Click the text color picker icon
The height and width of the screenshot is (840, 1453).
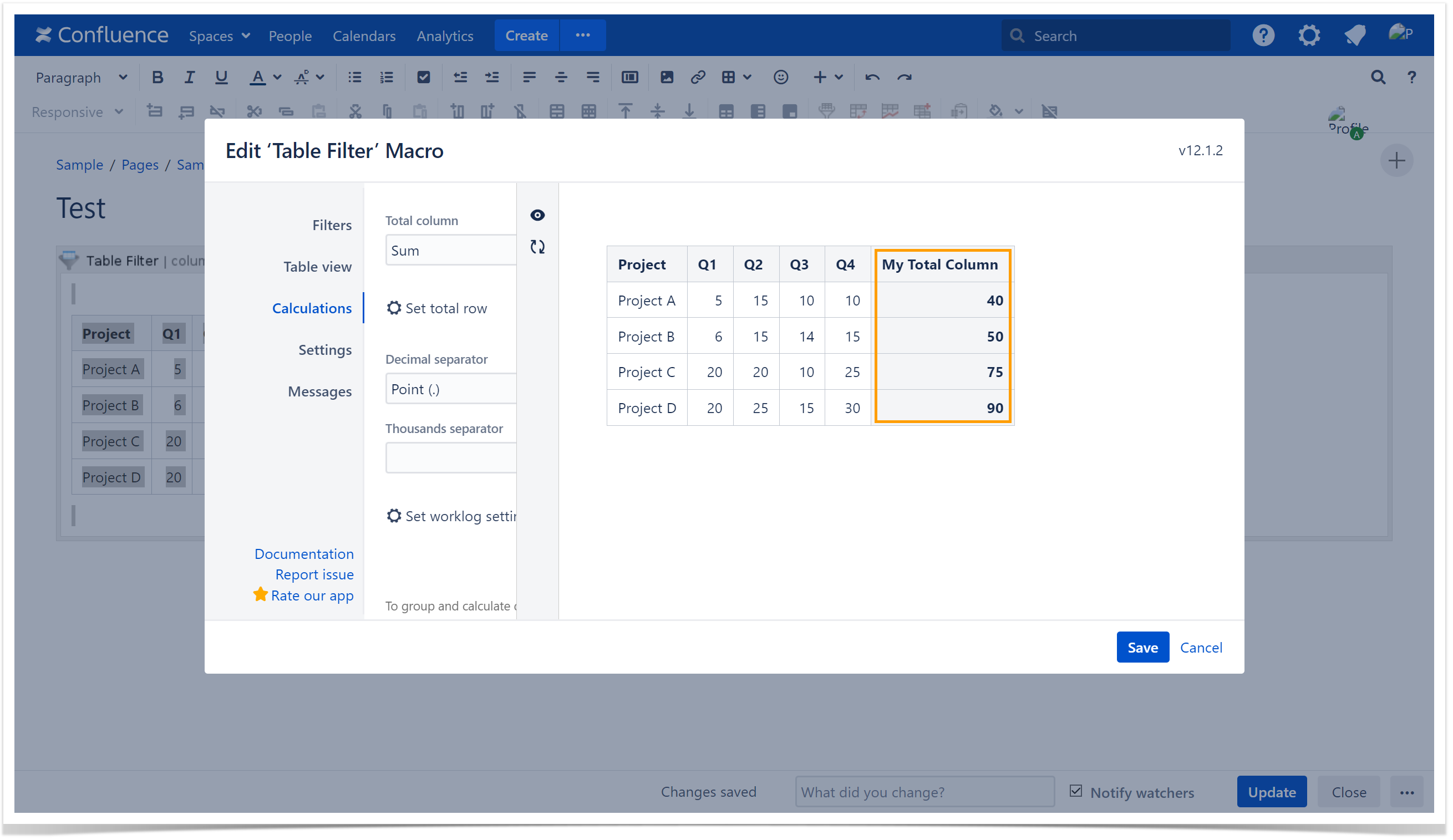[257, 77]
